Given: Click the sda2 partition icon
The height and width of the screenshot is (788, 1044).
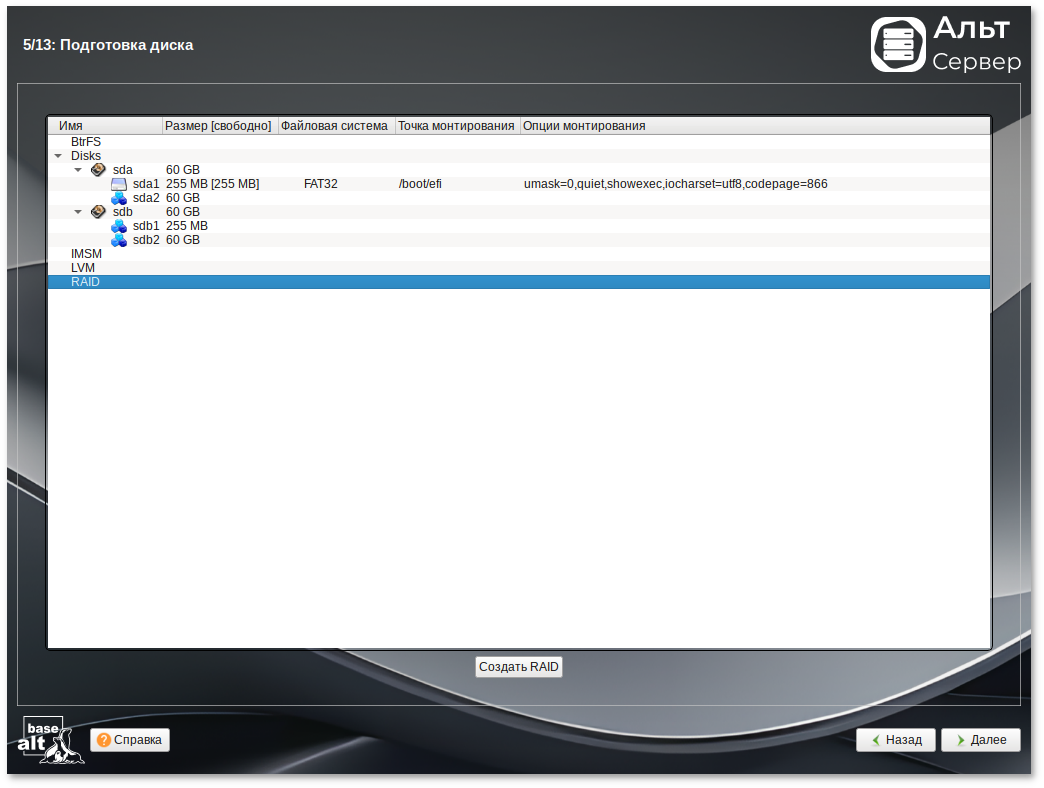Looking at the screenshot, I should [x=119, y=198].
